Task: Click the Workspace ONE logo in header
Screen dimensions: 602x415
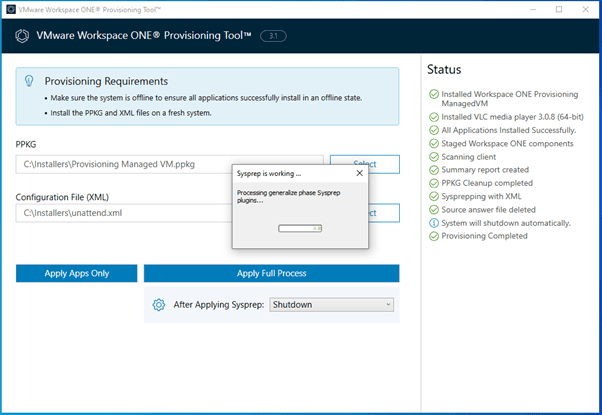Action: point(22,36)
